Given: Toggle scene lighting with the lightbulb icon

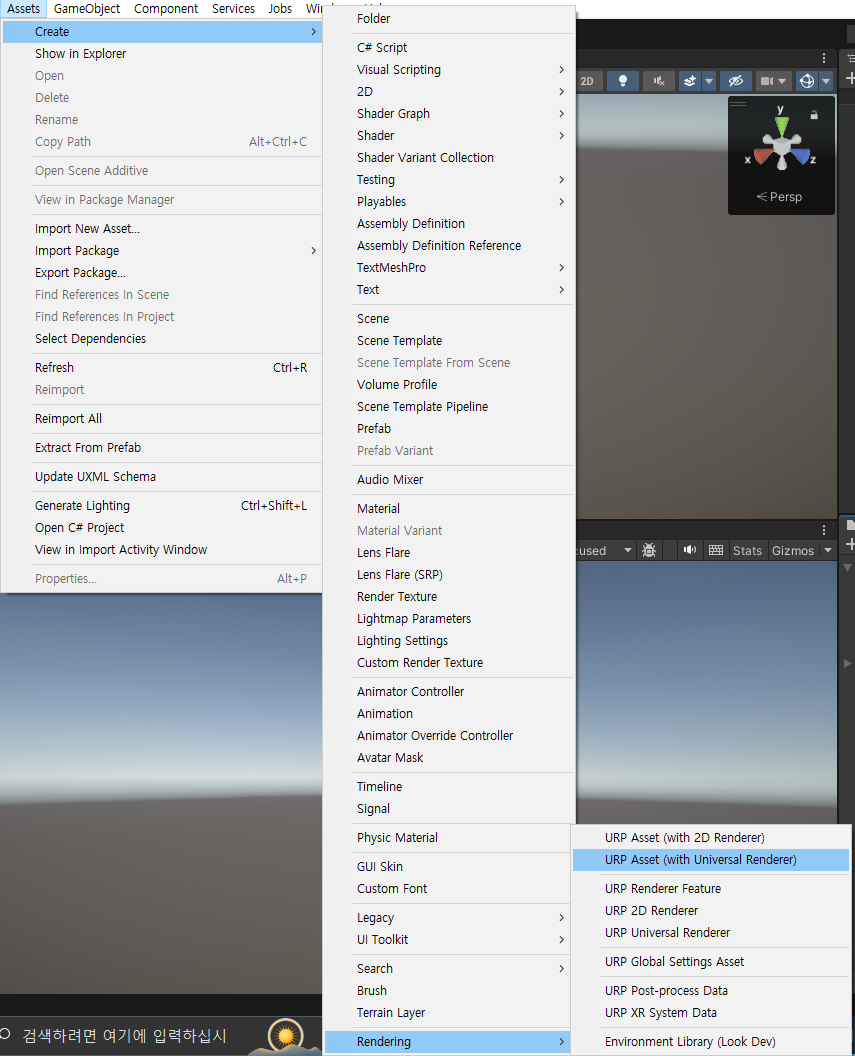Looking at the screenshot, I should coord(623,81).
